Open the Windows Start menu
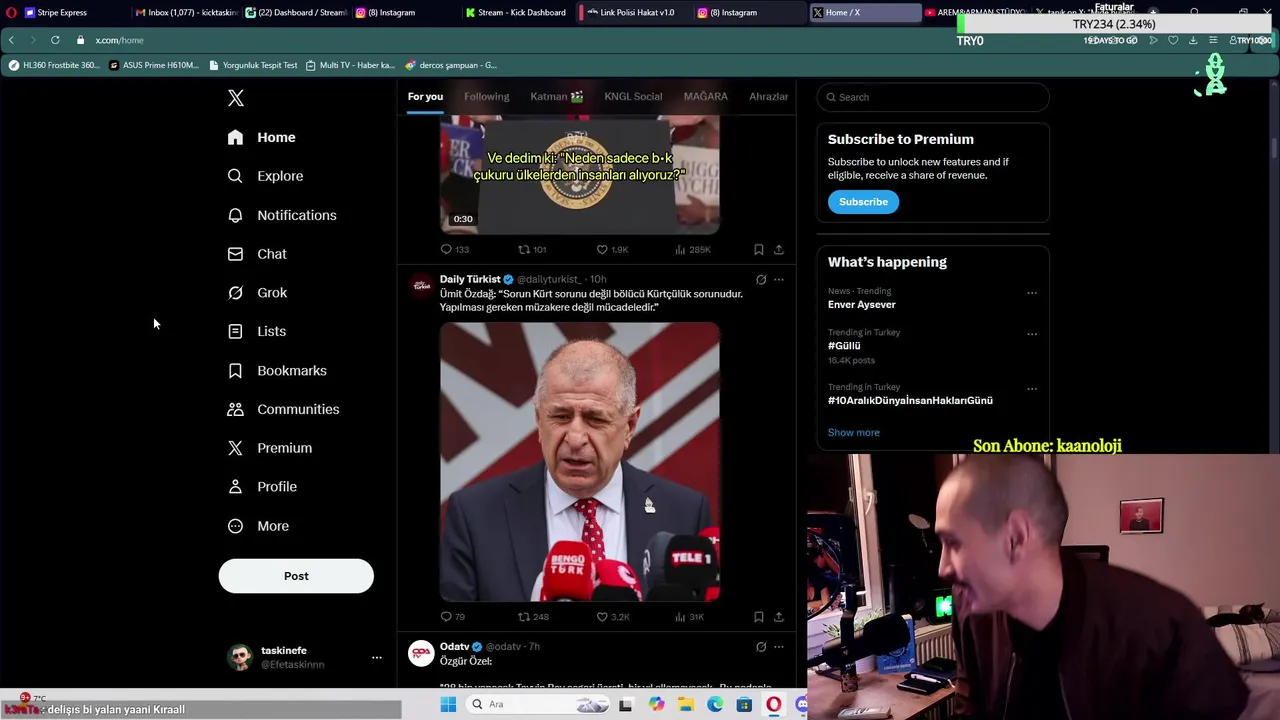The image size is (1280, 720). (448, 704)
